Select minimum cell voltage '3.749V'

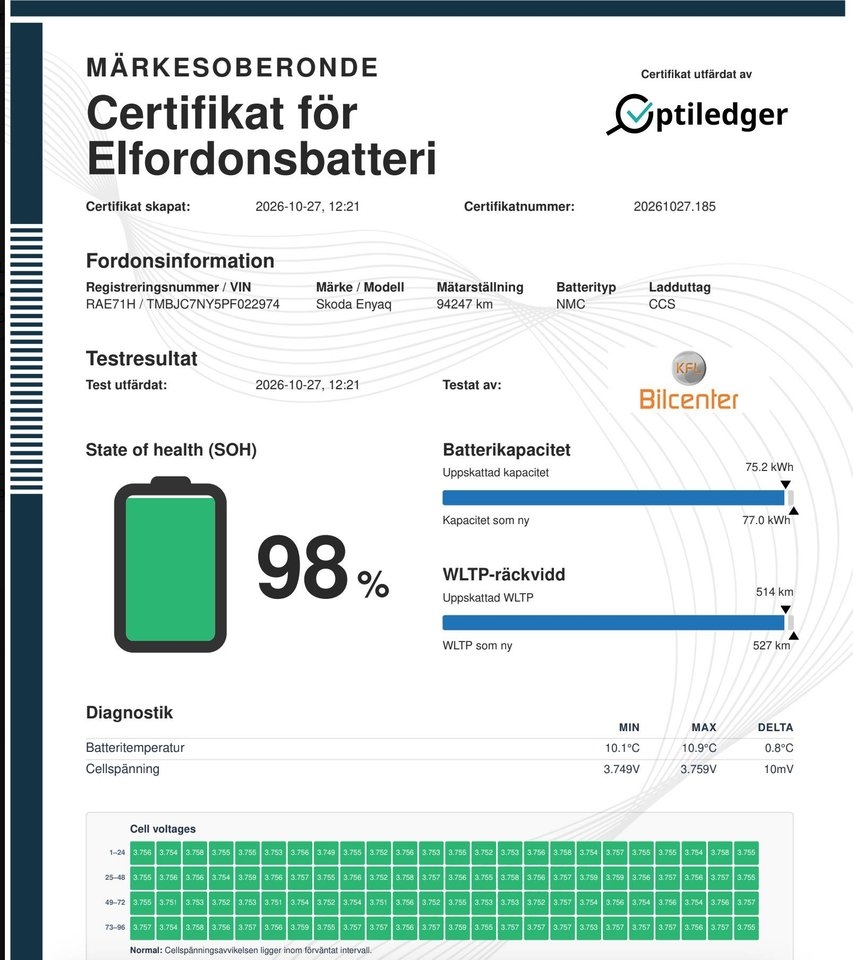coord(622,769)
